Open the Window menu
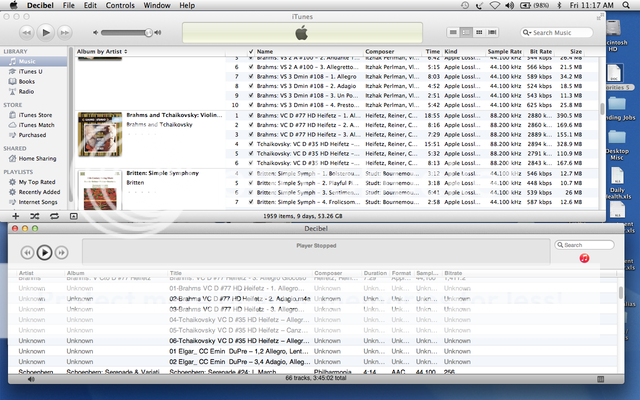The height and width of the screenshot is (400, 640). pyautogui.click(x=157, y=5)
